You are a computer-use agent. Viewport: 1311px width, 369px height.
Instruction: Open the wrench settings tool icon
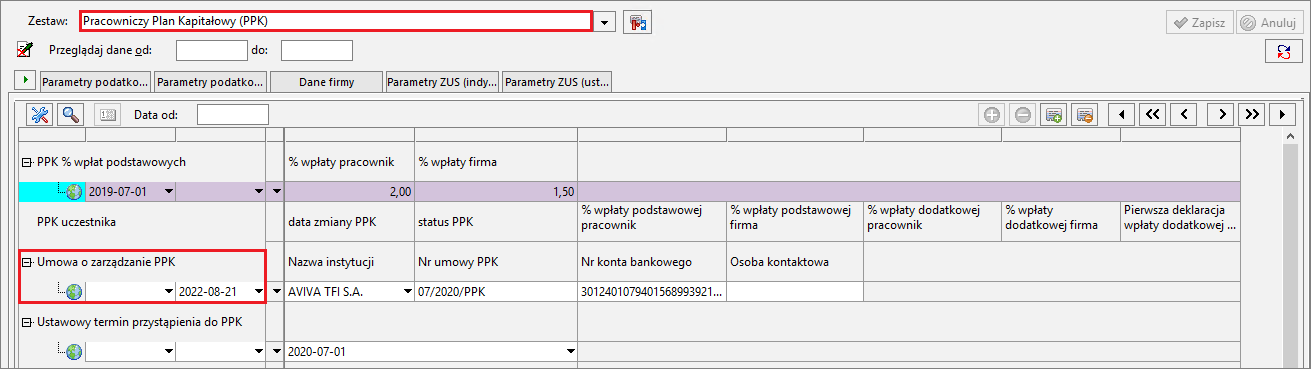click(41, 114)
